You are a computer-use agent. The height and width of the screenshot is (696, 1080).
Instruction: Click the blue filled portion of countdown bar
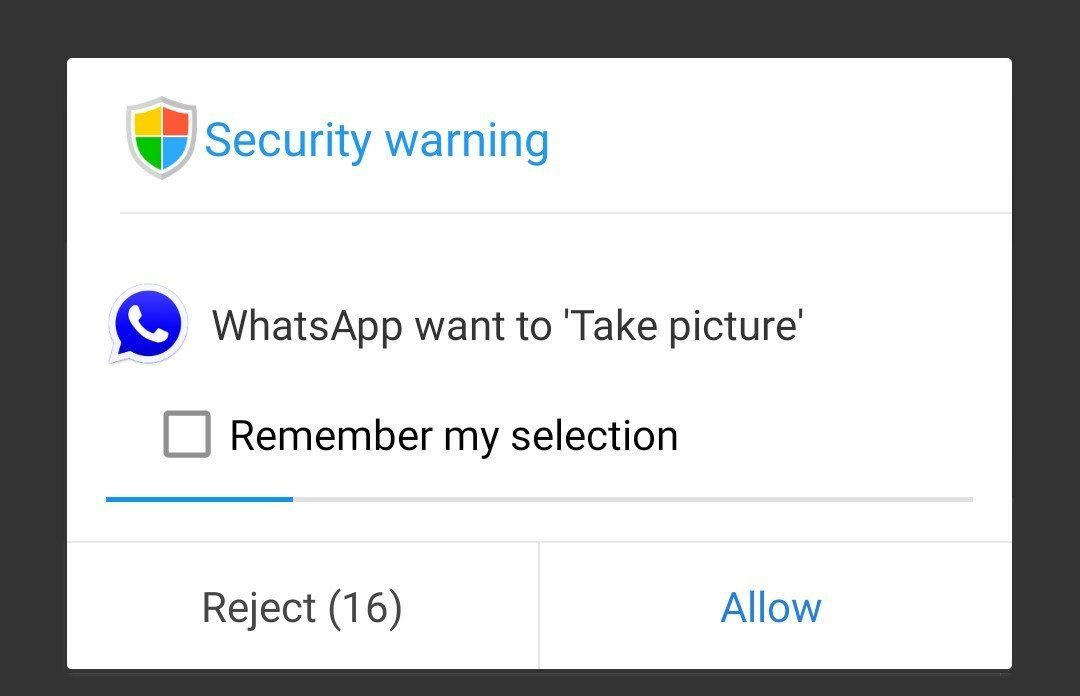tap(199, 499)
